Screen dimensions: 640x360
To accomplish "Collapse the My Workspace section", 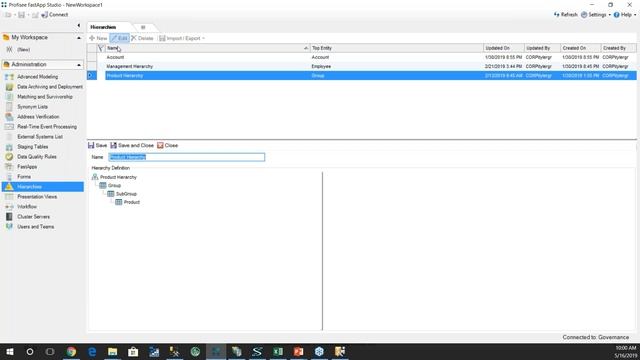I will click(79, 38).
